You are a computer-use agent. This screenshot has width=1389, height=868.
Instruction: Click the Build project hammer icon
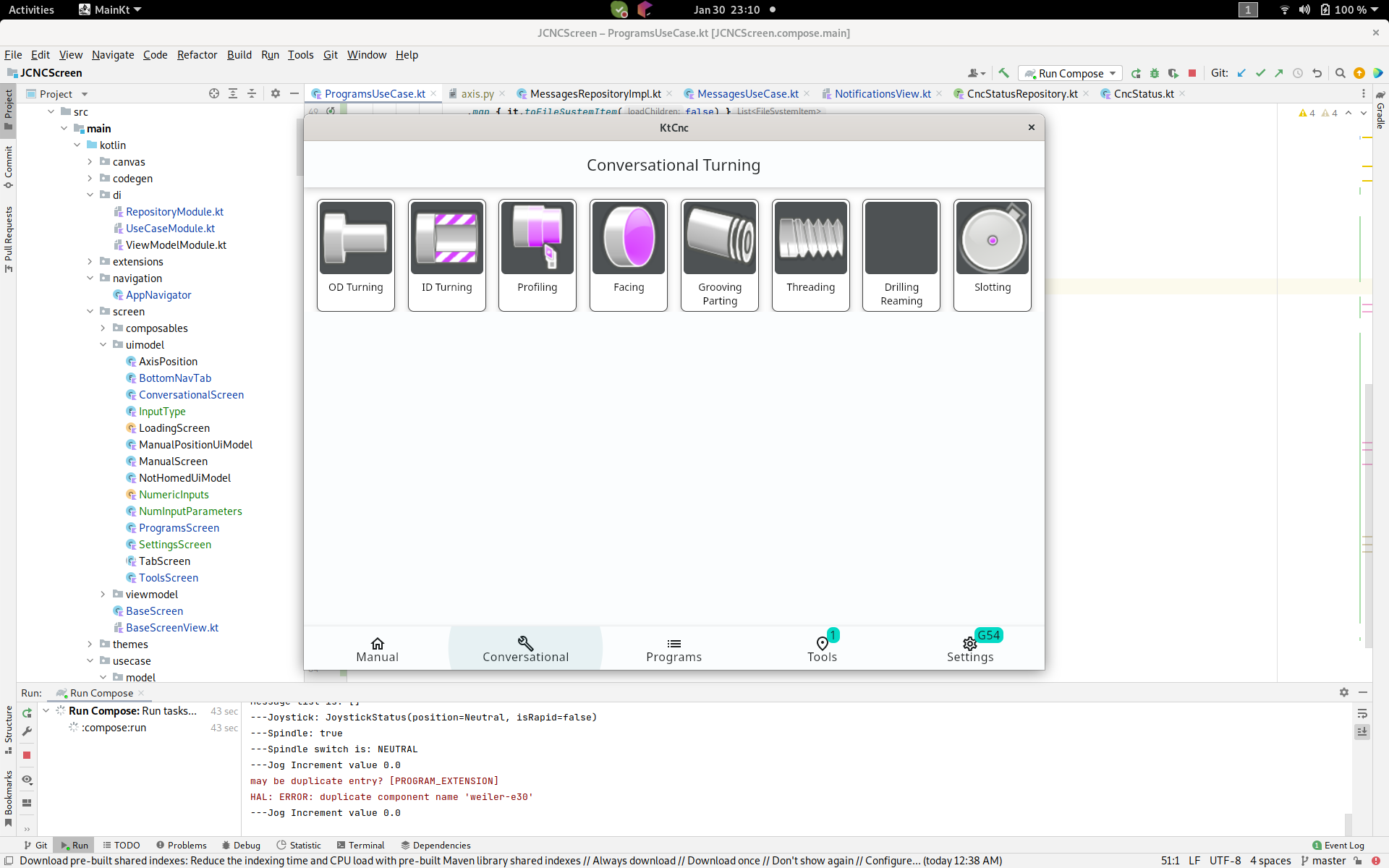(1003, 73)
